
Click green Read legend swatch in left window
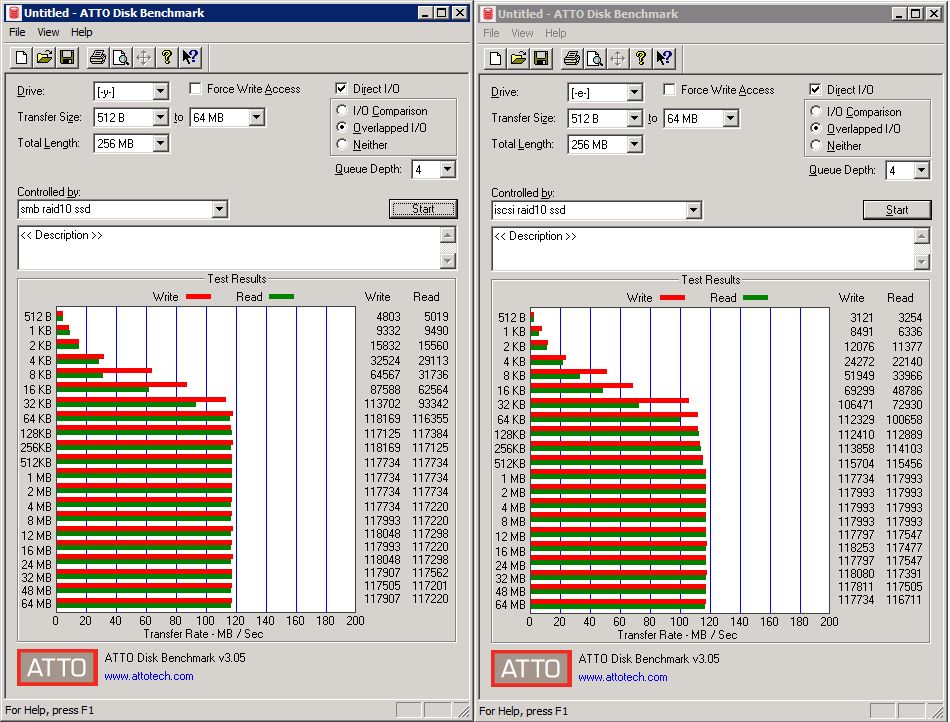(x=281, y=297)
